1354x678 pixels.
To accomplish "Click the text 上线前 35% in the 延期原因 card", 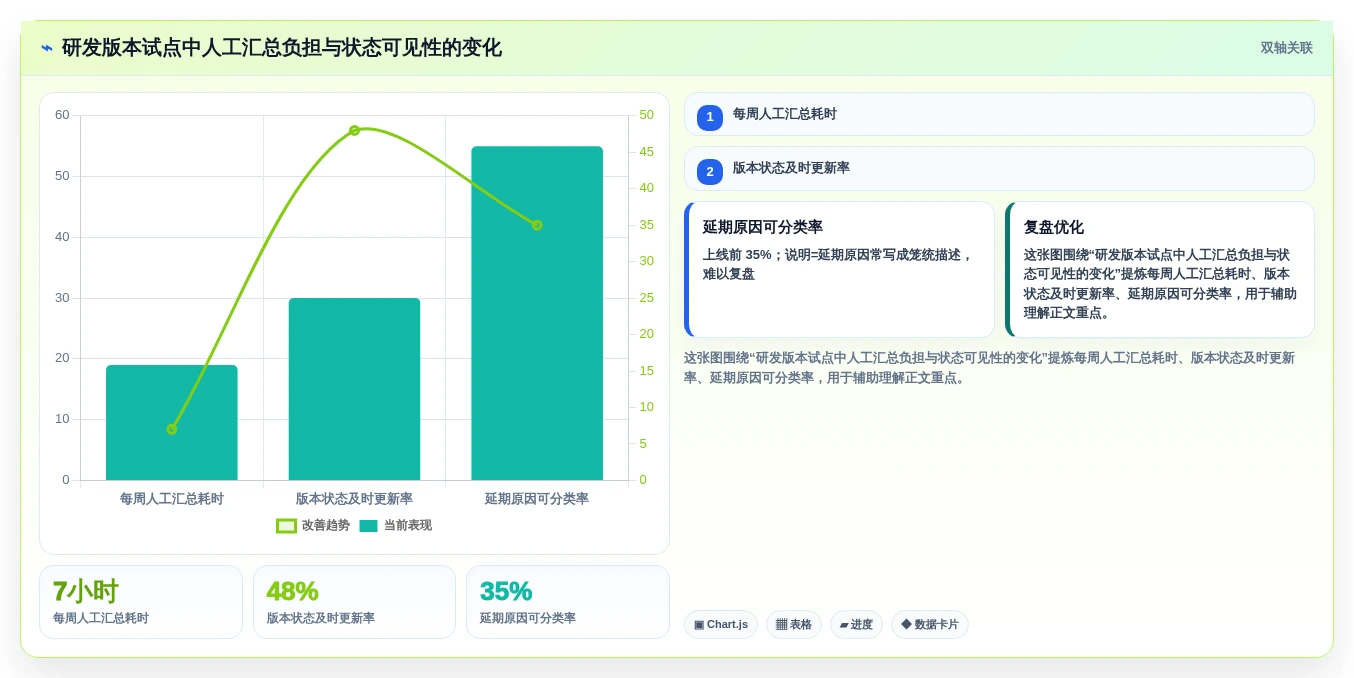I will coord(737,255).
